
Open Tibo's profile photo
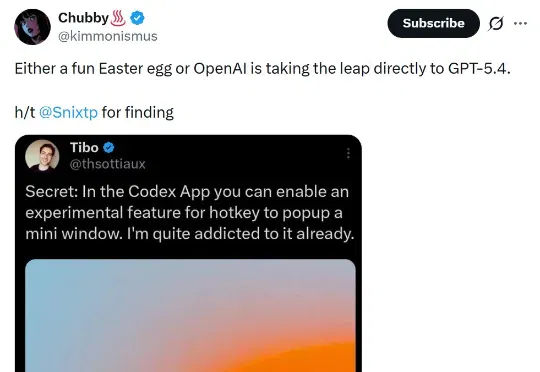click(42, 156)
